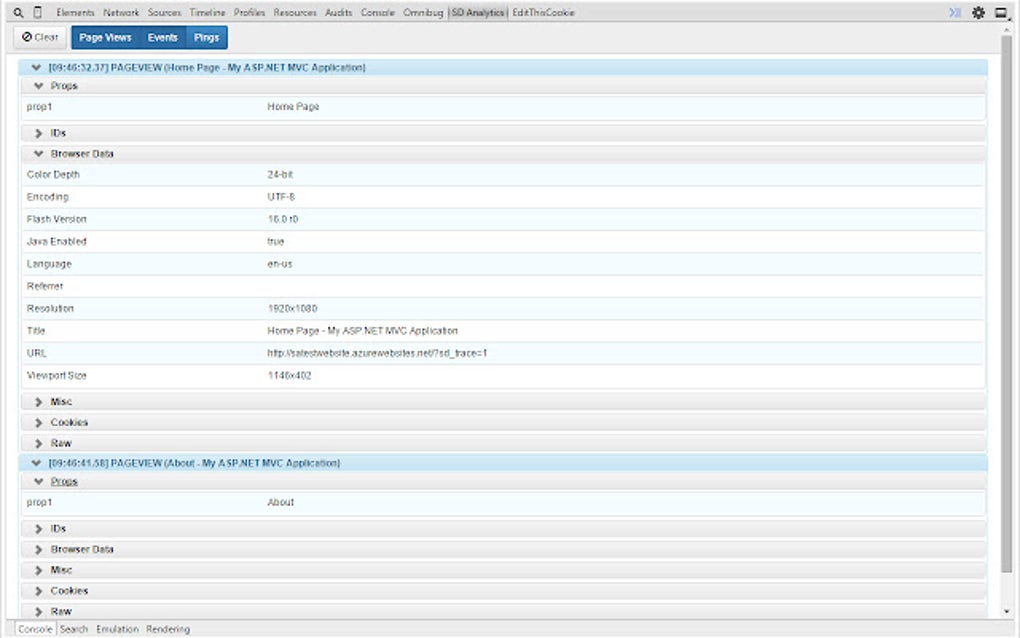Screen dimensions: 1020x638
Task: Expand the IDs section of the Home pageview
Action: (39, 132)
